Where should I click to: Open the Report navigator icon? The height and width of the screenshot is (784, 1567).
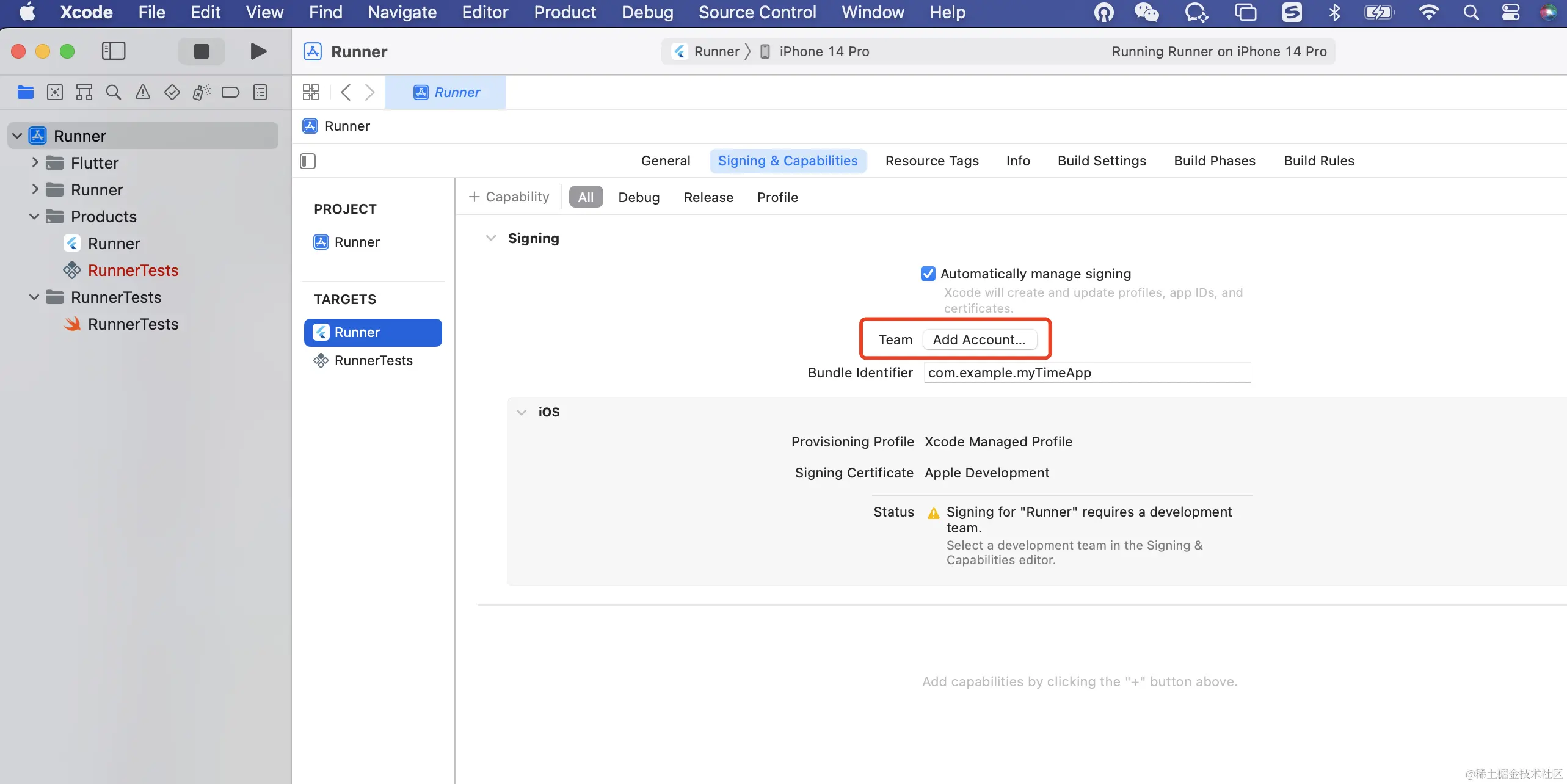(260, 92)
